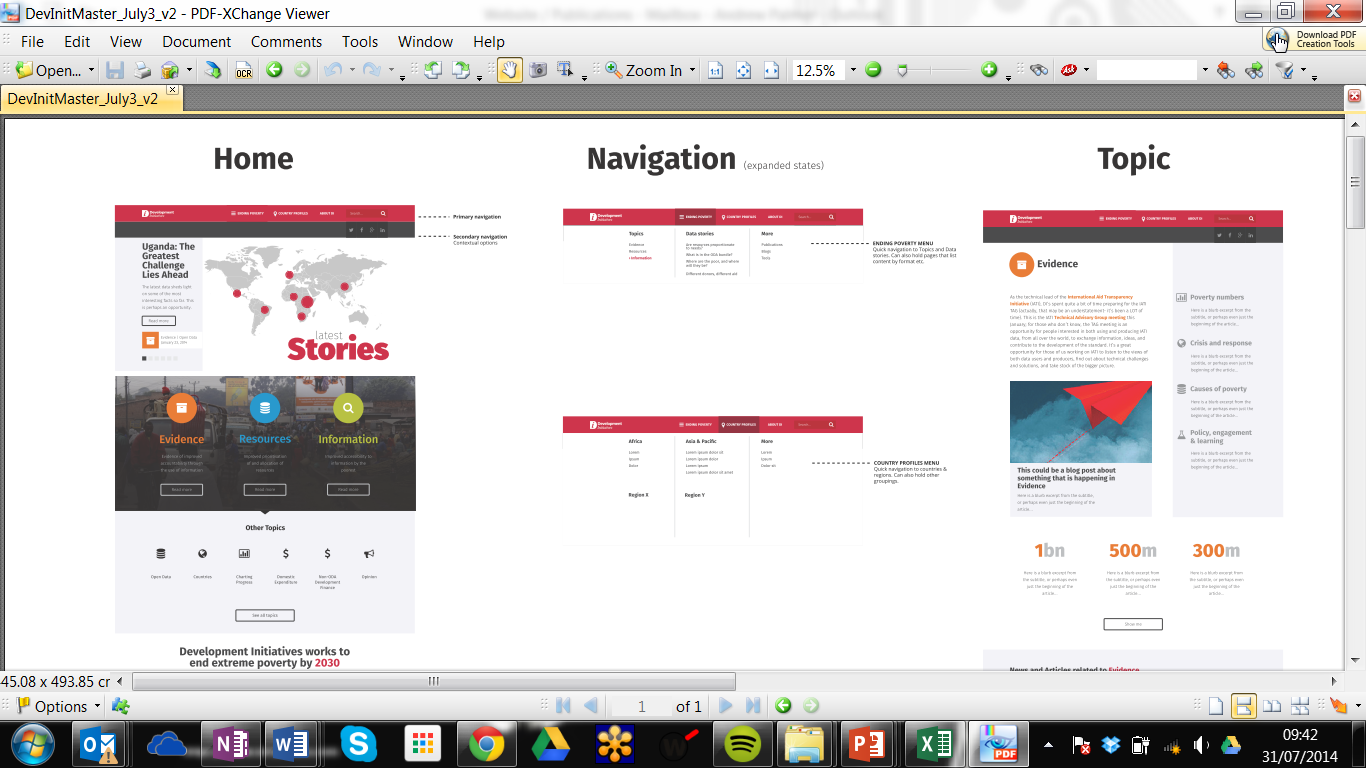Click Download PDF Creation Tools button
The width and height of the screenshot is (1366, 768).
[x=1312, y=39]
